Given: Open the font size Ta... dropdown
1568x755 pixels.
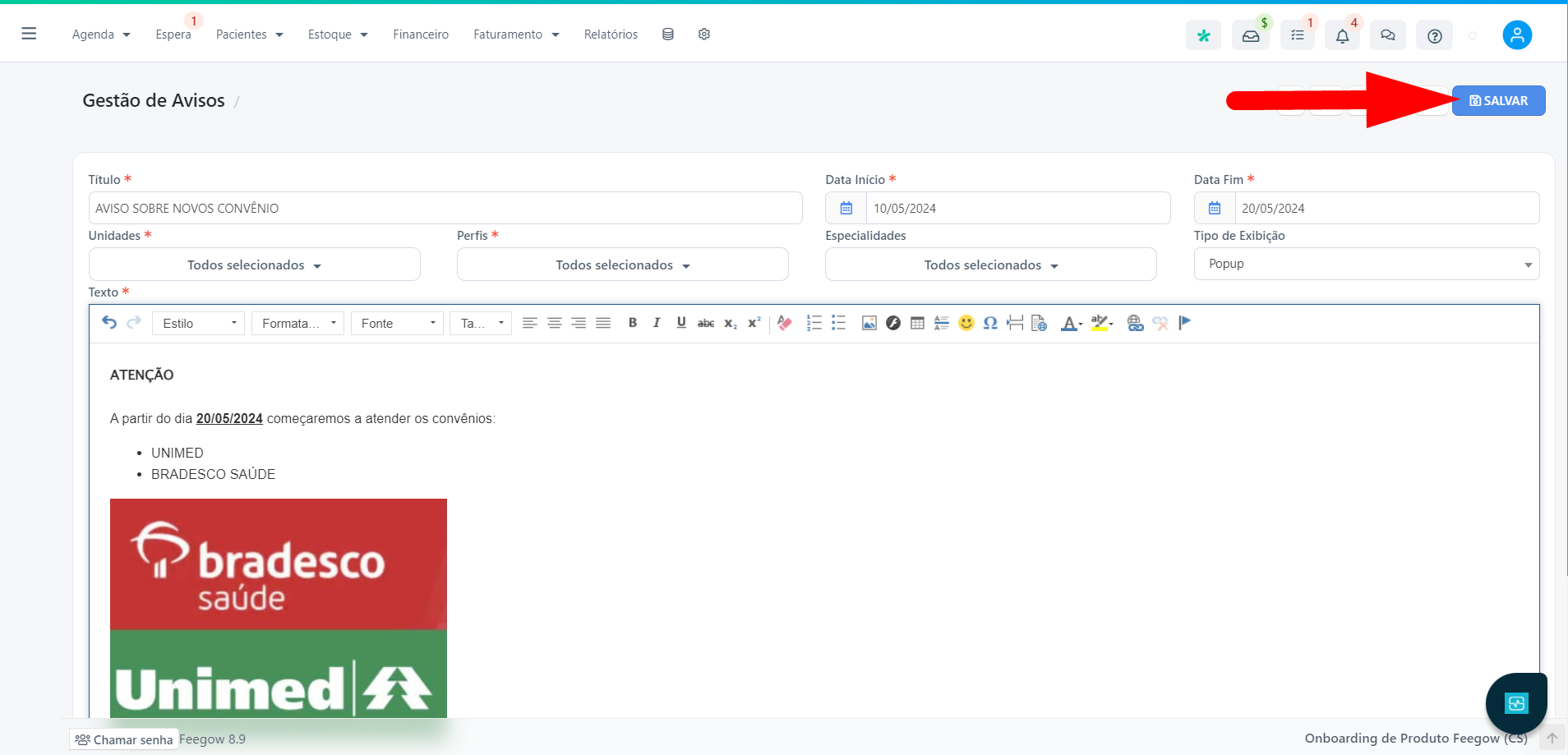Looking at the screenshot, I should (481, 323).
